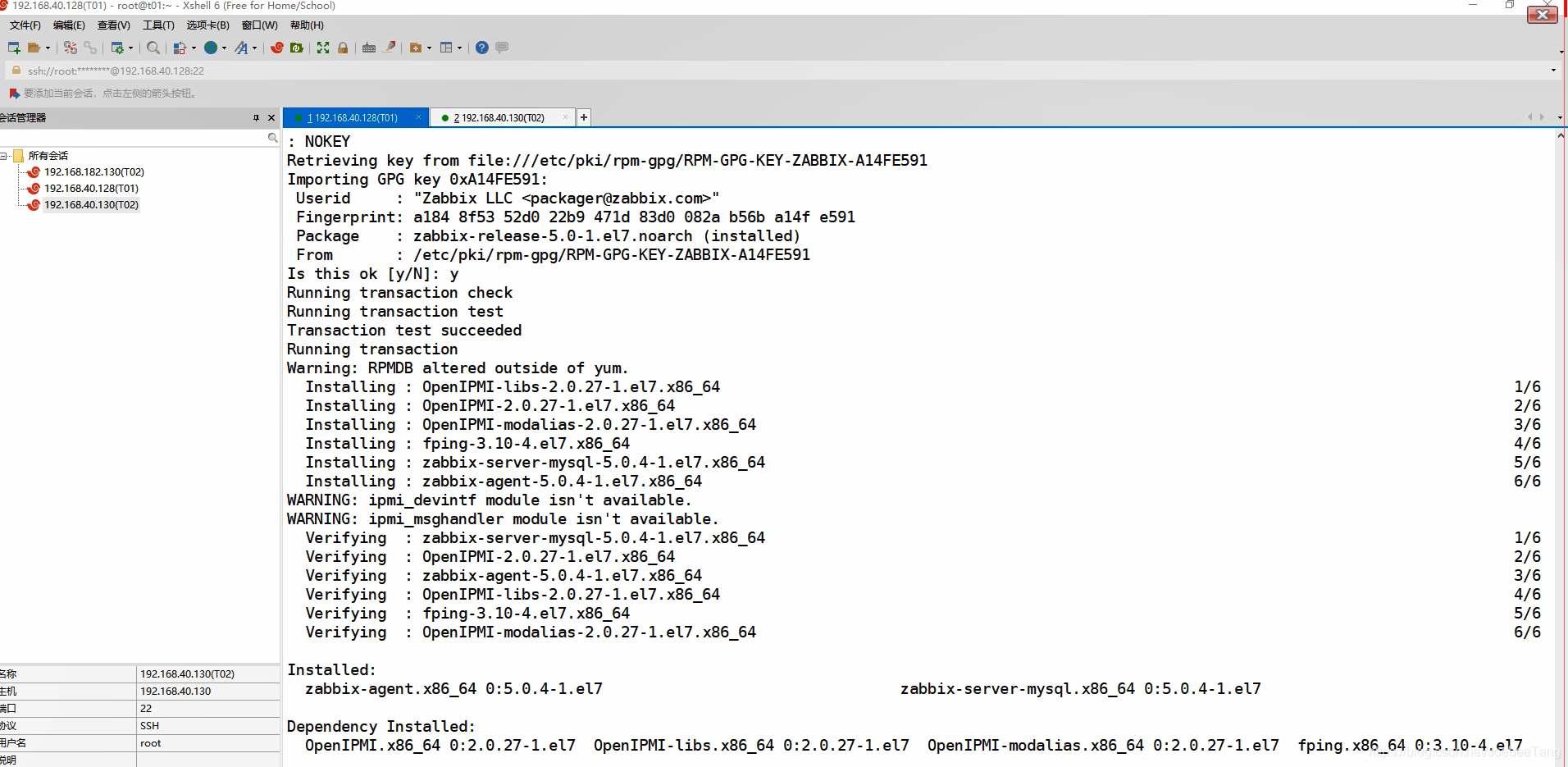Launch Xagent red swirl toolbar icon
The height and width of the screenshot is (767, 1568).
(x=277, y=48)
